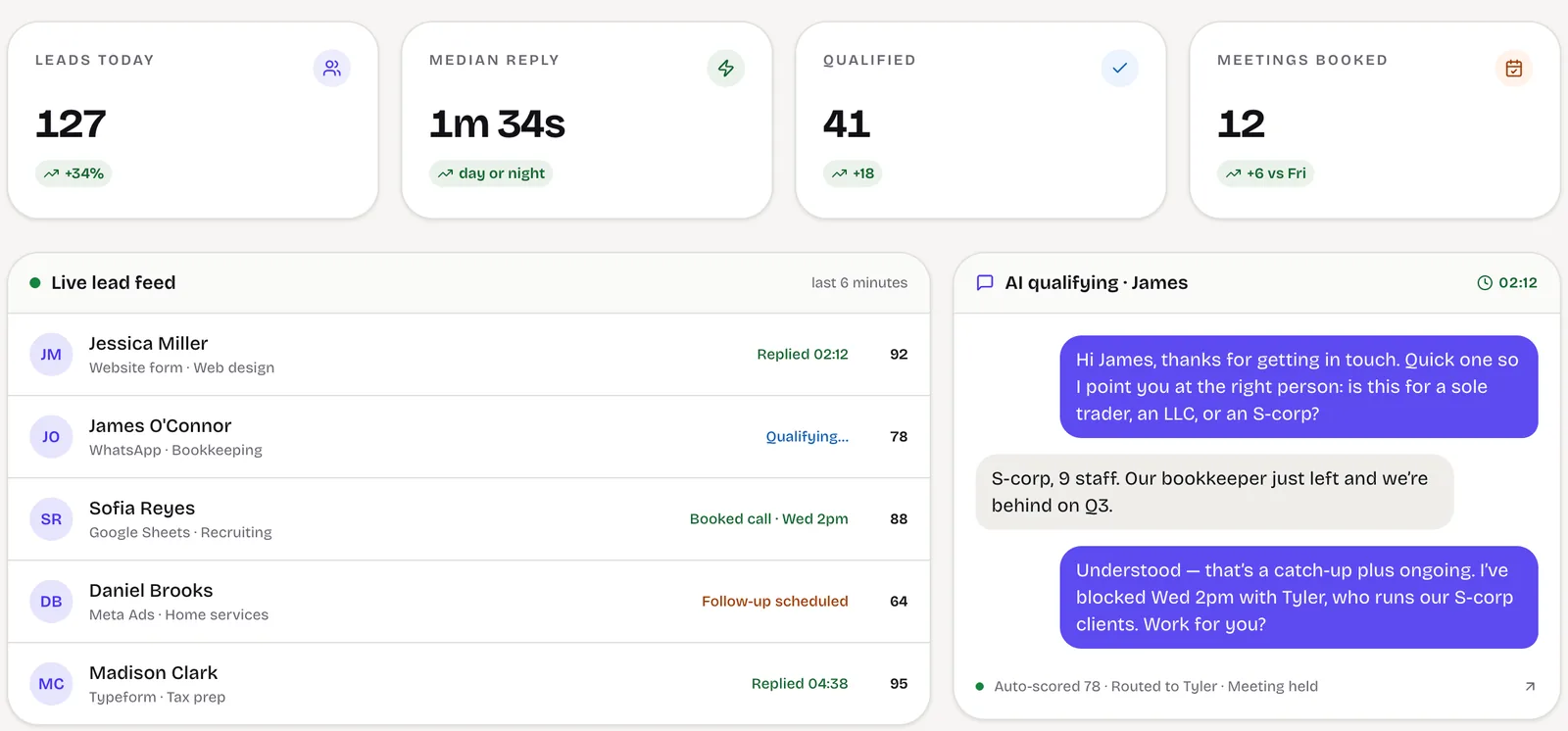
Task: Click the 'WhatsApp · Bookkeeping' source text
Action: point(175,451)
